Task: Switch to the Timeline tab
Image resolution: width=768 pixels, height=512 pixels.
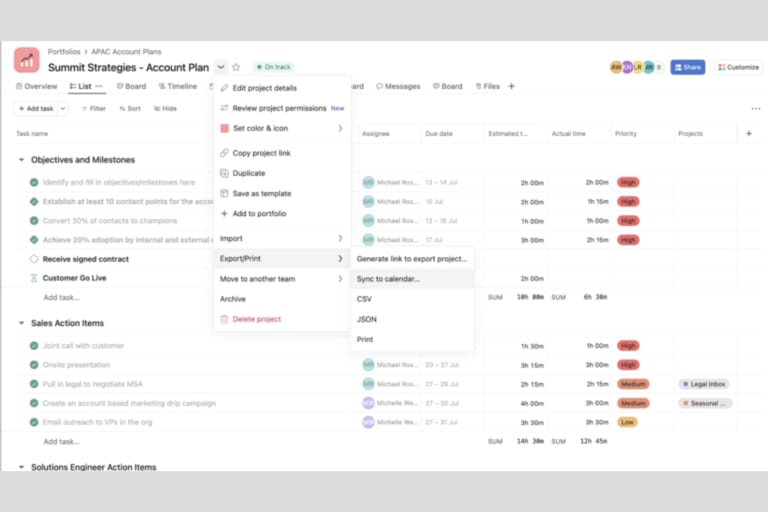Action: 177,86
